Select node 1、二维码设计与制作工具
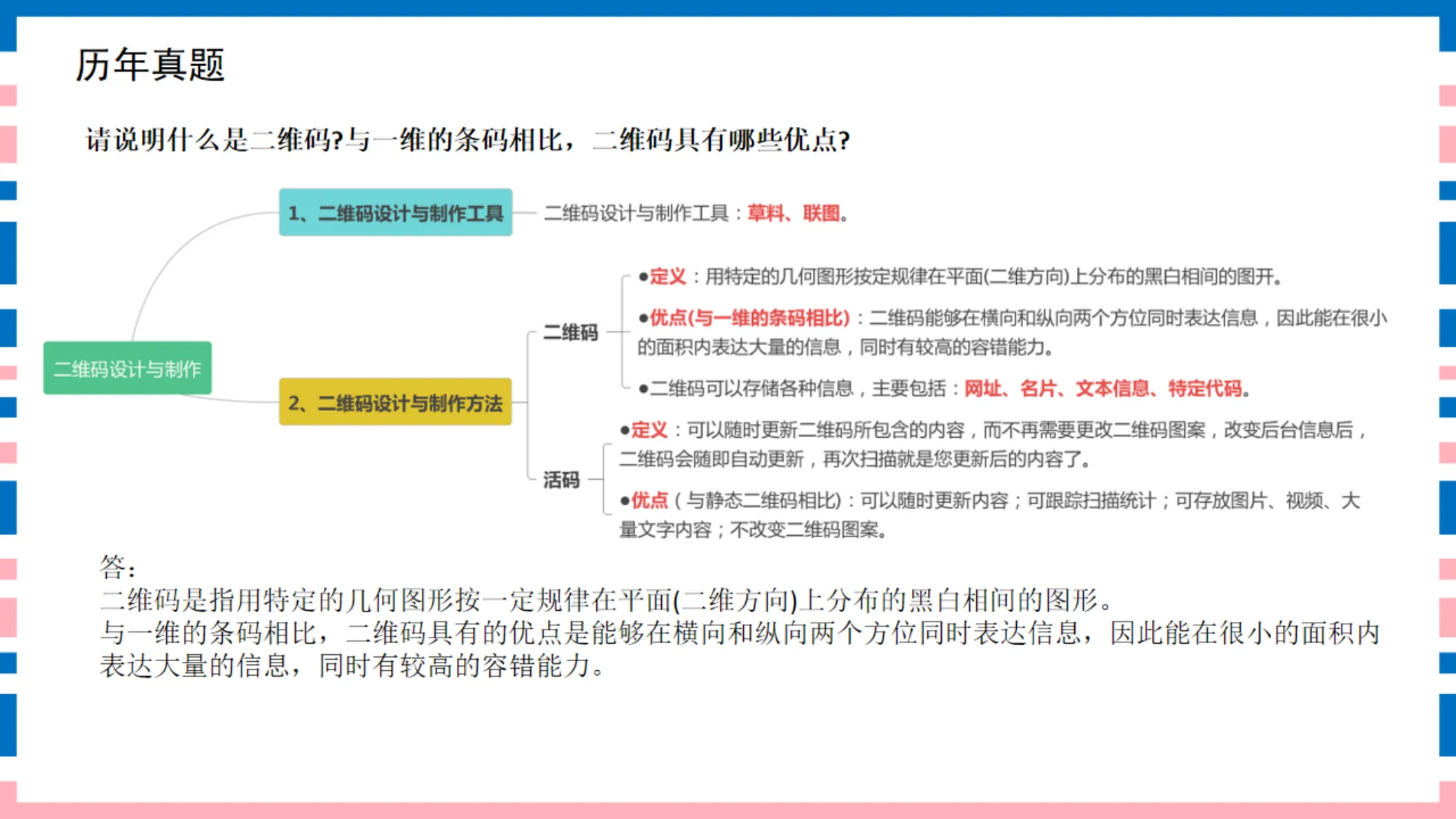 396,212
